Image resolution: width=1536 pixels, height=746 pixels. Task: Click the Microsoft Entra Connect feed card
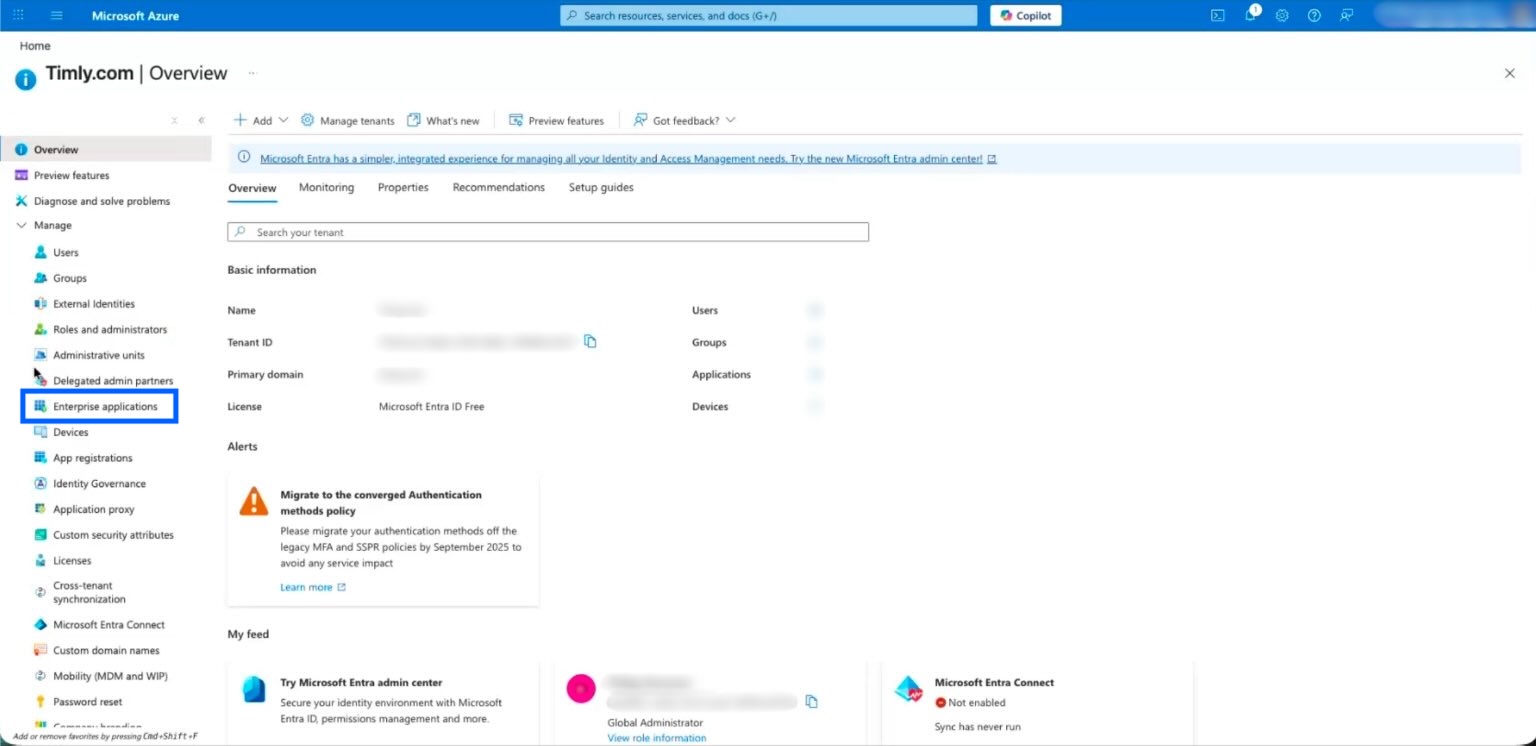click(x=1037, y=701)
